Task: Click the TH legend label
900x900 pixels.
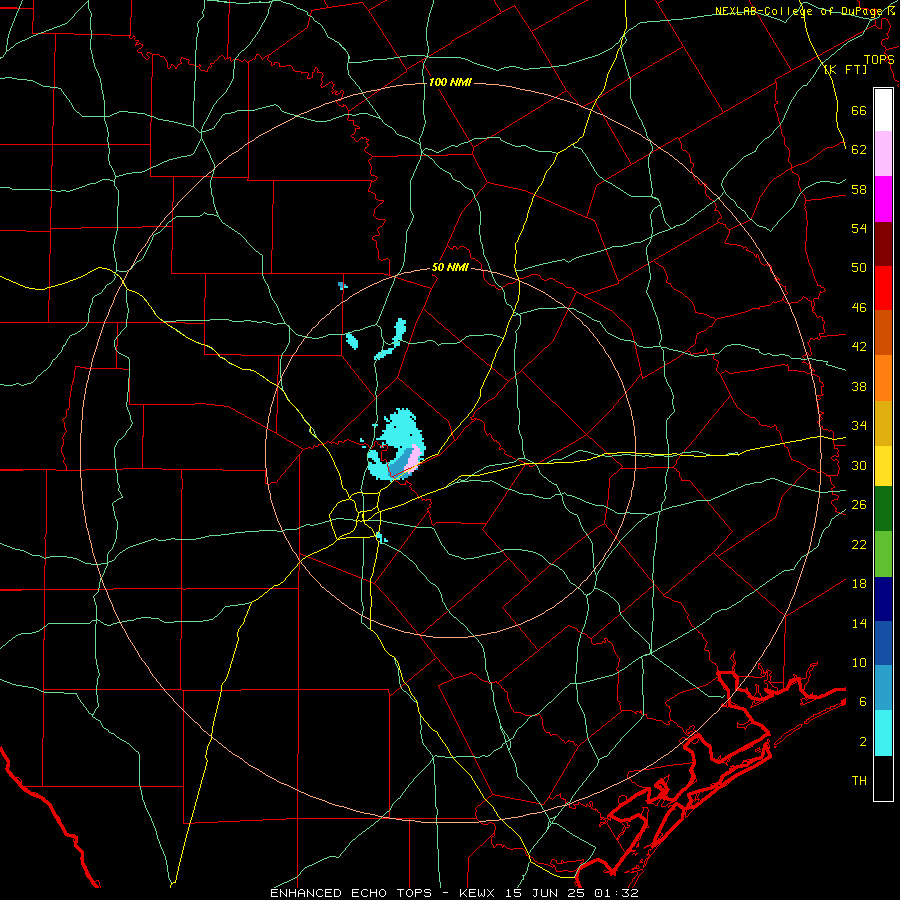Action: pos(859,781)
